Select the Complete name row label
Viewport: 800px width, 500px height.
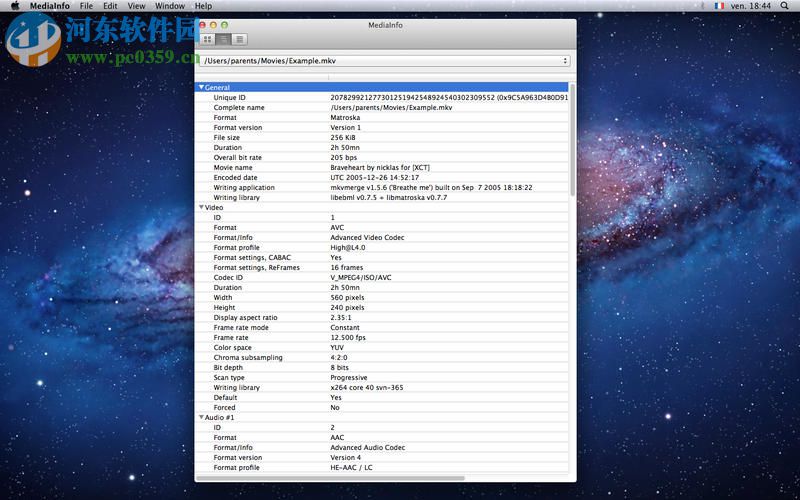click(x=239, y=107)
